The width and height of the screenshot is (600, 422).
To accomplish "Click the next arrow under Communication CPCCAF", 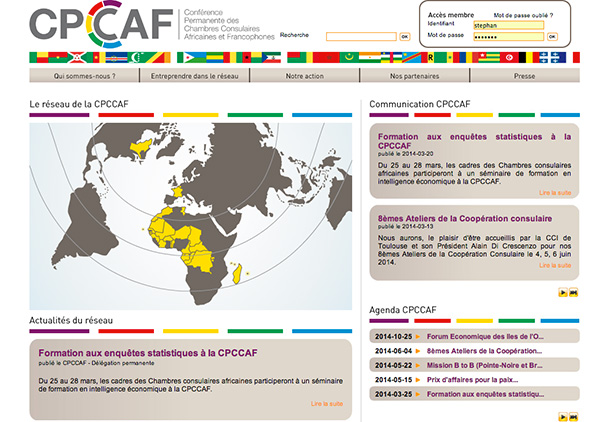I will [562, 293].
